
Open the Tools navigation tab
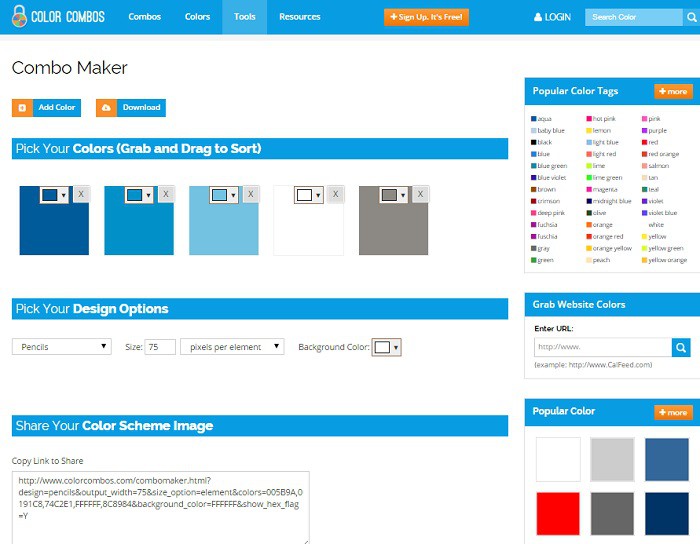(x=244, y=17)
